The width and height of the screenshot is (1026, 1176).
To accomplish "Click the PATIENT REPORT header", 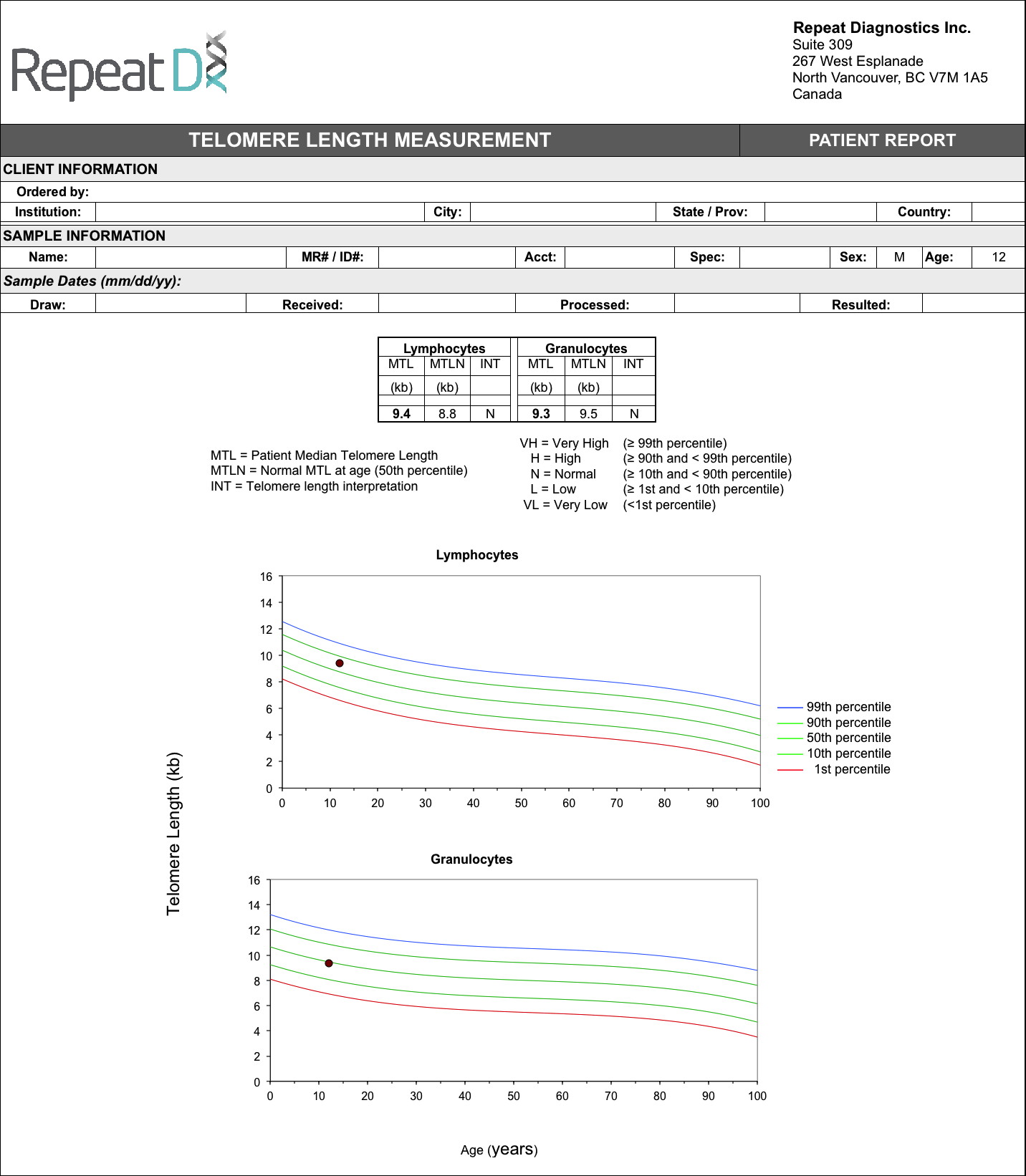I will tap(882, 140).
